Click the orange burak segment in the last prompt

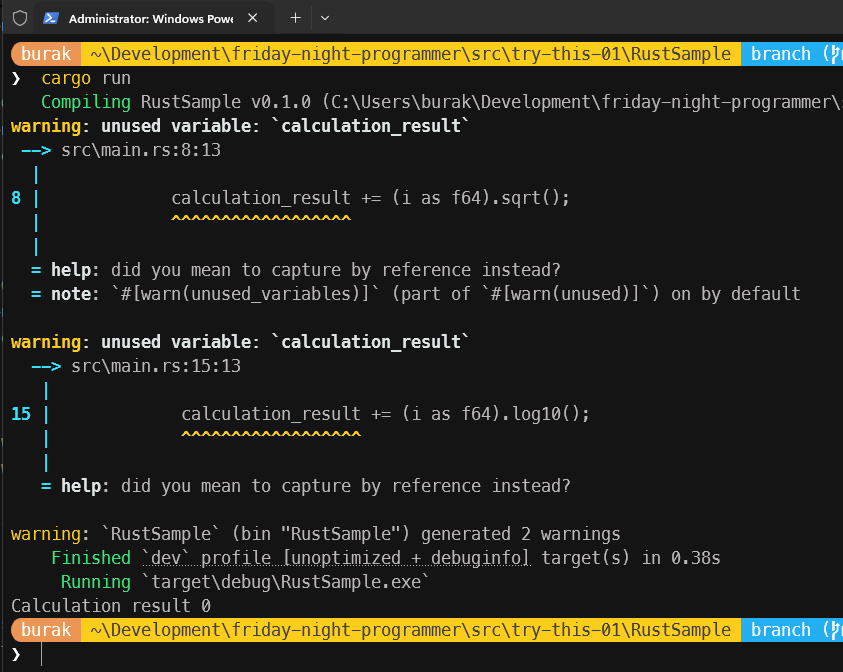click(45, 630)
